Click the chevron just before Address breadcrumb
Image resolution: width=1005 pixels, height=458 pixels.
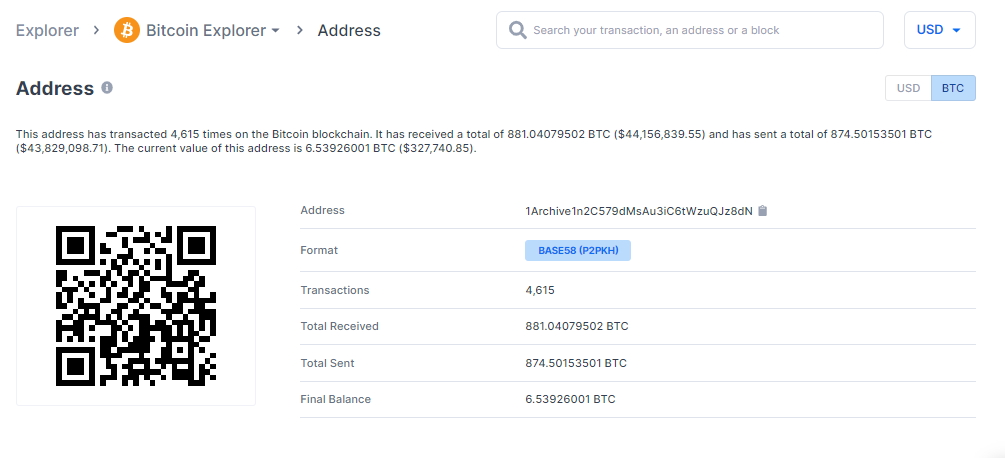point(299,30)
